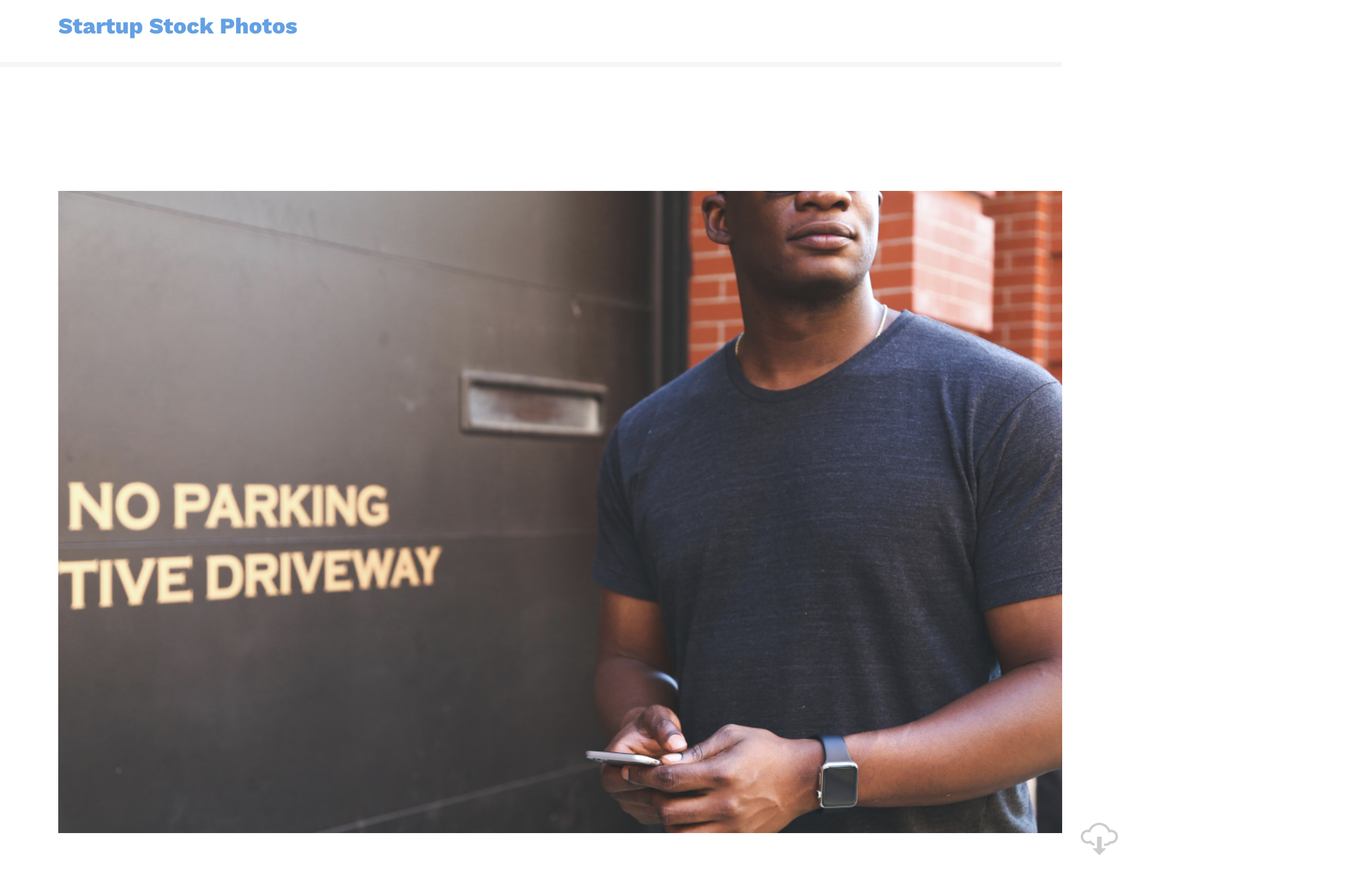Click the word TIVE on the dark door
Image resolution: width=1372 pixels, height=874 pixels.
tap(126, 582)
